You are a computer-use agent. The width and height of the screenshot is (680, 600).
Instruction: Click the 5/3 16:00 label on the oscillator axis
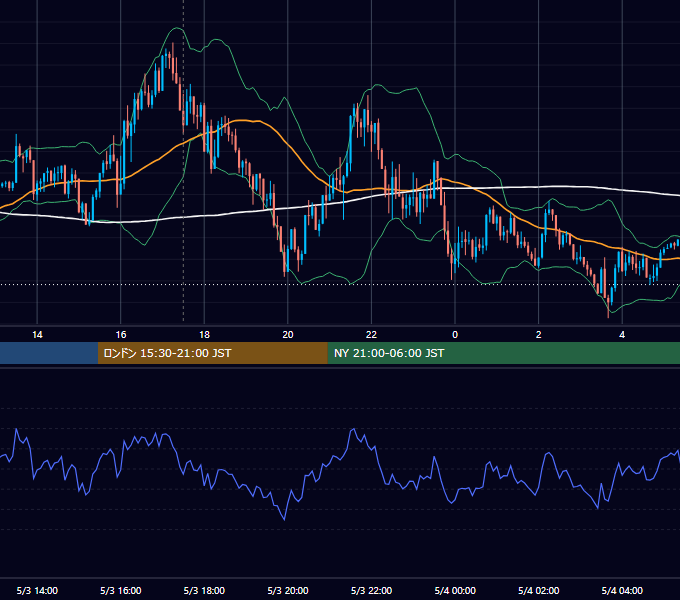pyautogui.click(x=121, y=590)
